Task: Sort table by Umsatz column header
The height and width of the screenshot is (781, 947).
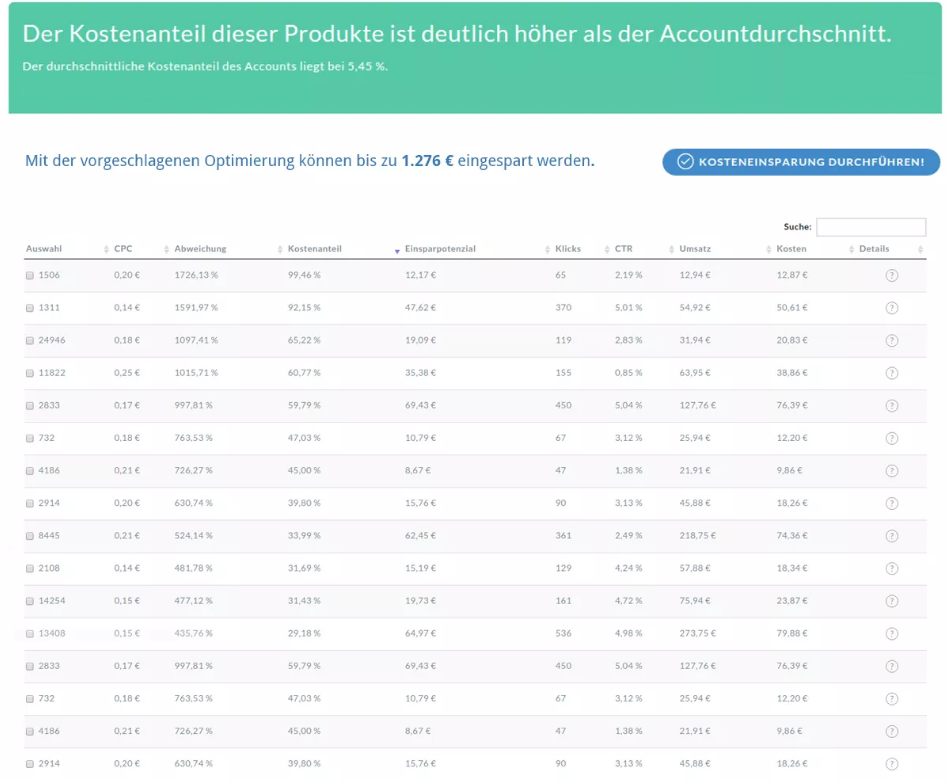Action: coord(694,249)
